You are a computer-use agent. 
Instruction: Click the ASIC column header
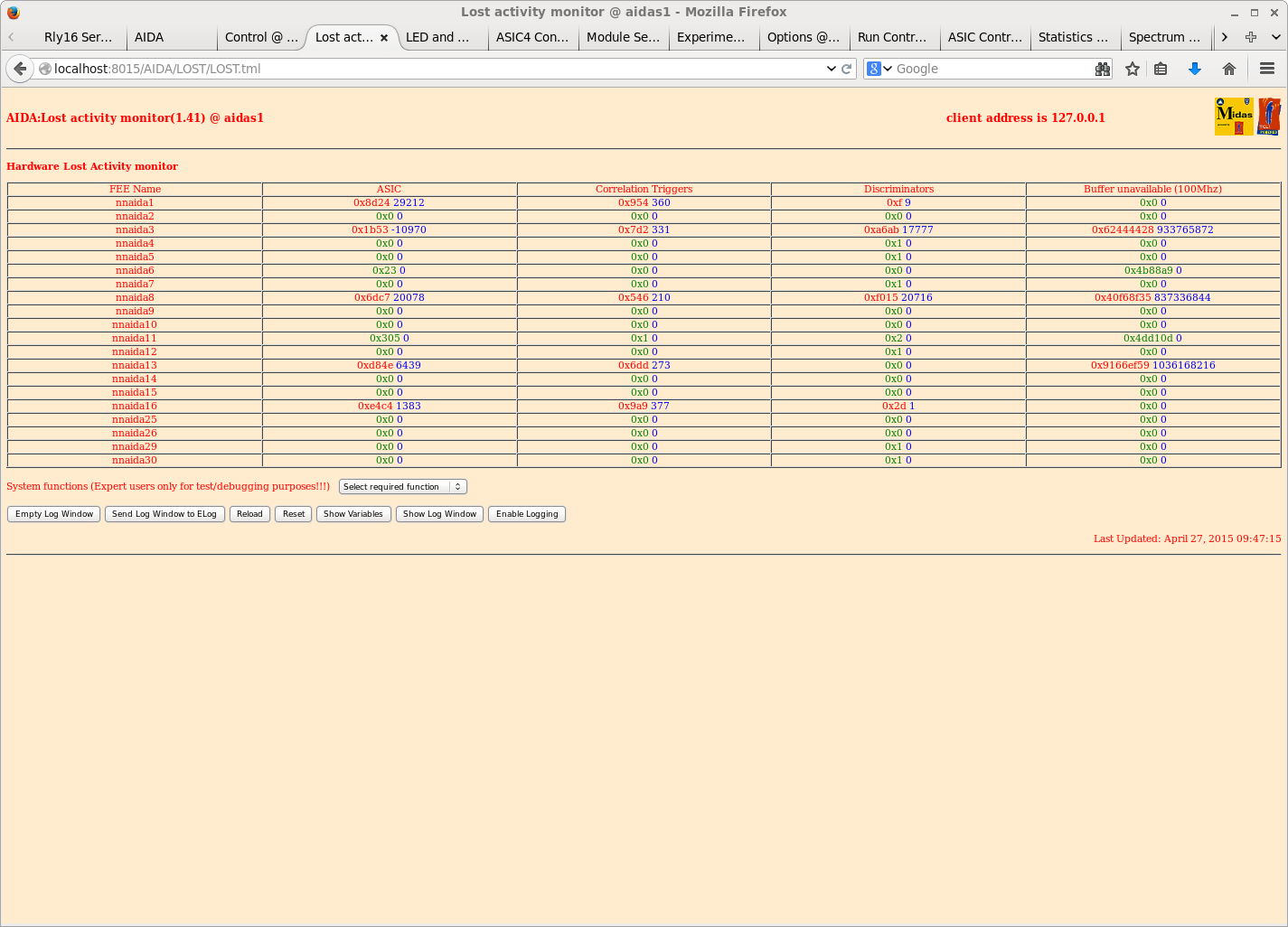389,190
